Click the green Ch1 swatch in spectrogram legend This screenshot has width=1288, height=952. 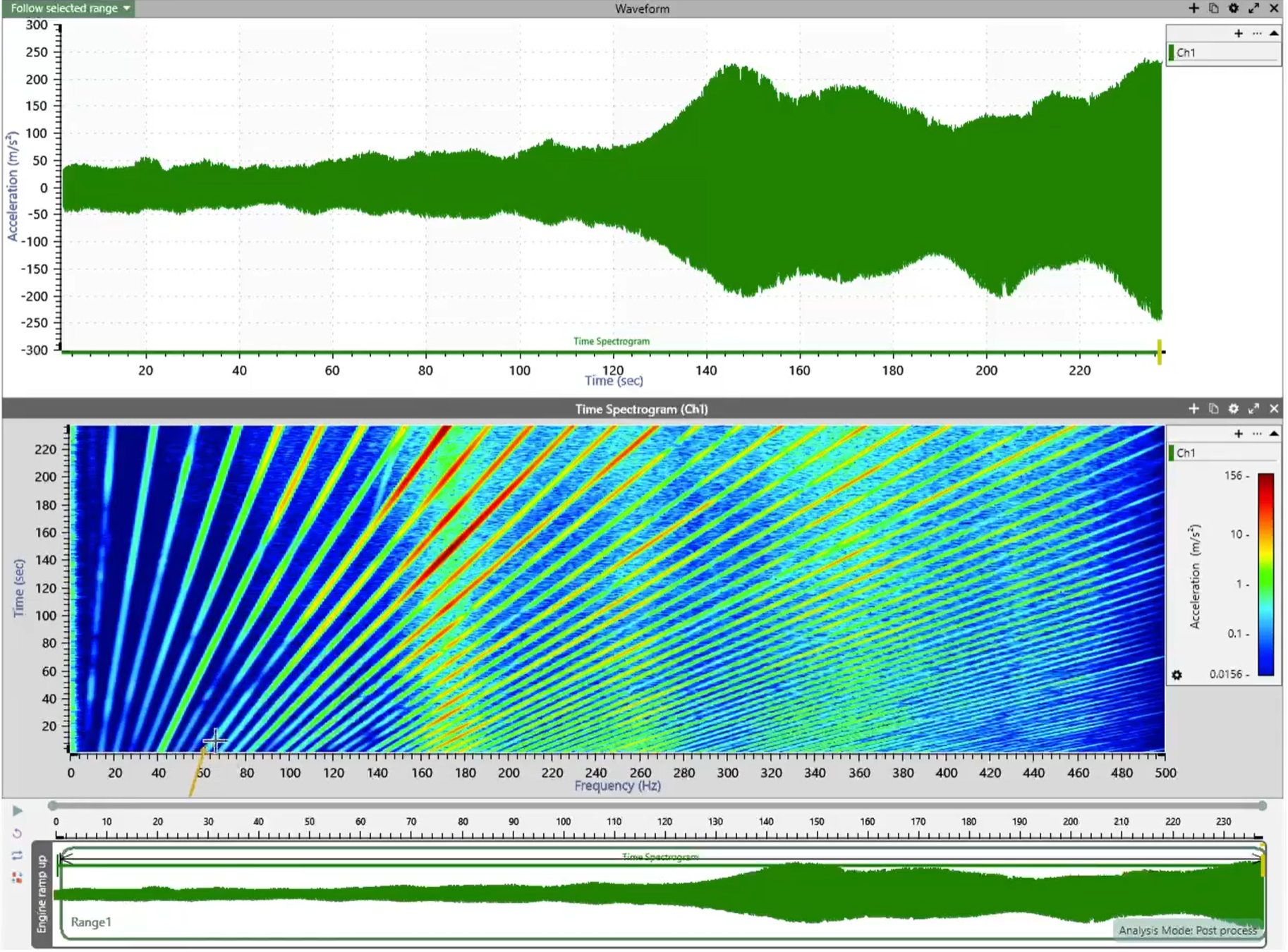pyautogui.click(x=1171, y=453)
